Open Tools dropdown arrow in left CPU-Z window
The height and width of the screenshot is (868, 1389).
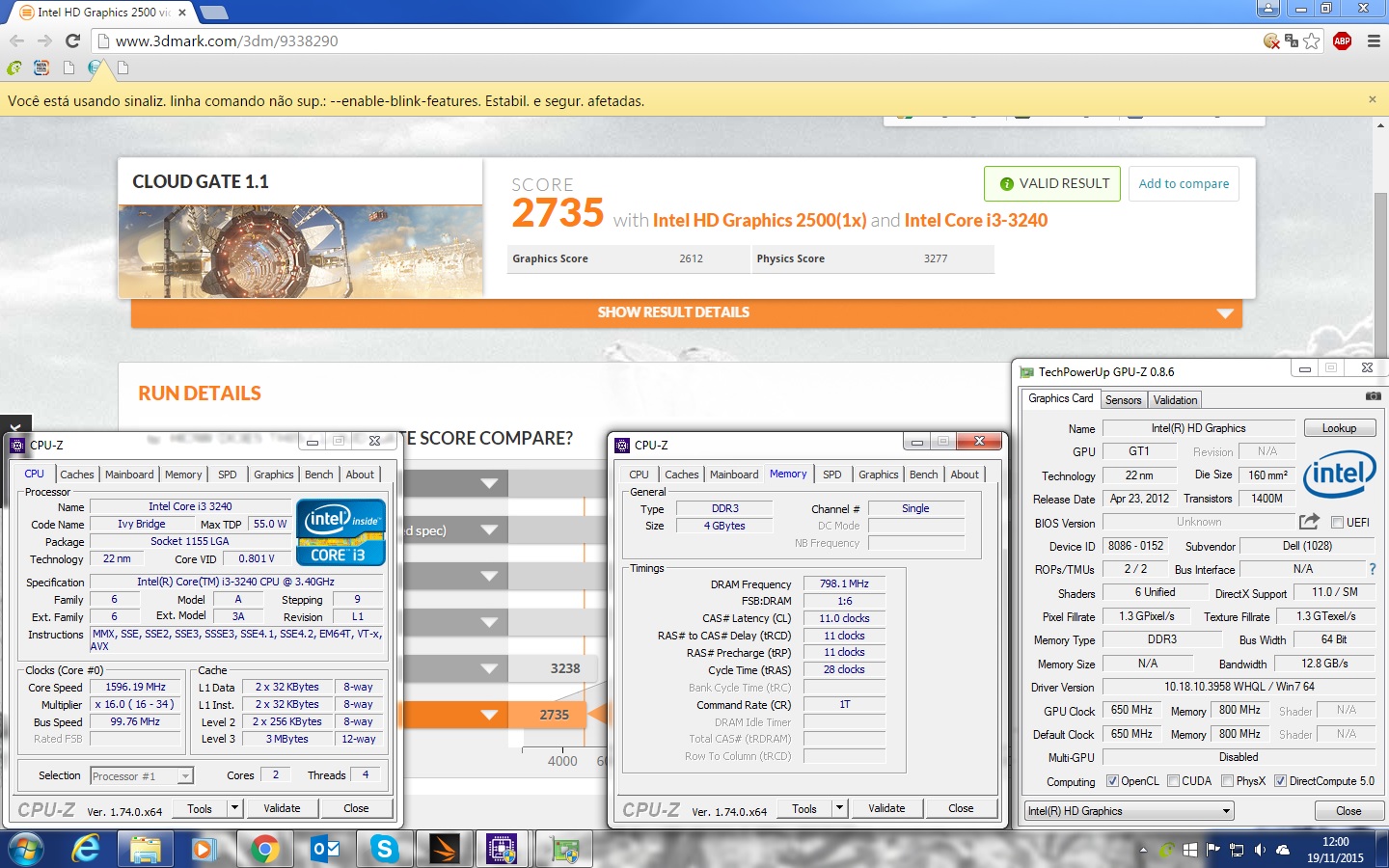[x=234, y=808]
